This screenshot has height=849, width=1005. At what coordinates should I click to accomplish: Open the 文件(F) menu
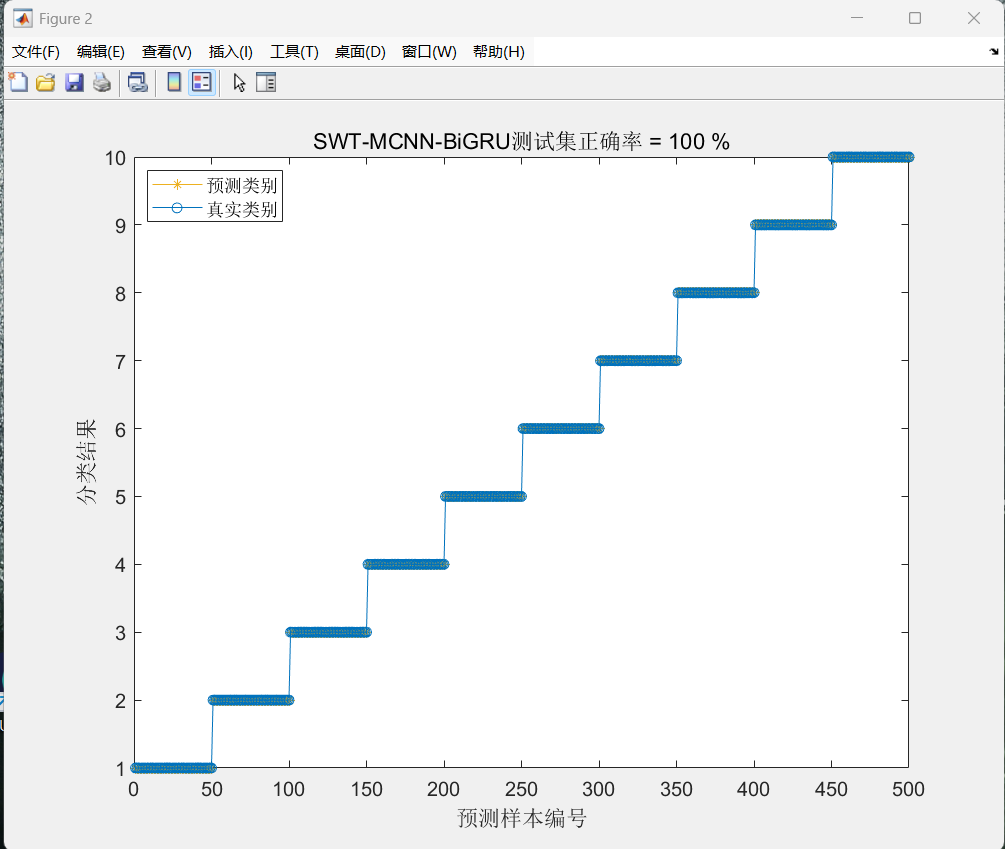pyautogui.click(x=35, y=51)
